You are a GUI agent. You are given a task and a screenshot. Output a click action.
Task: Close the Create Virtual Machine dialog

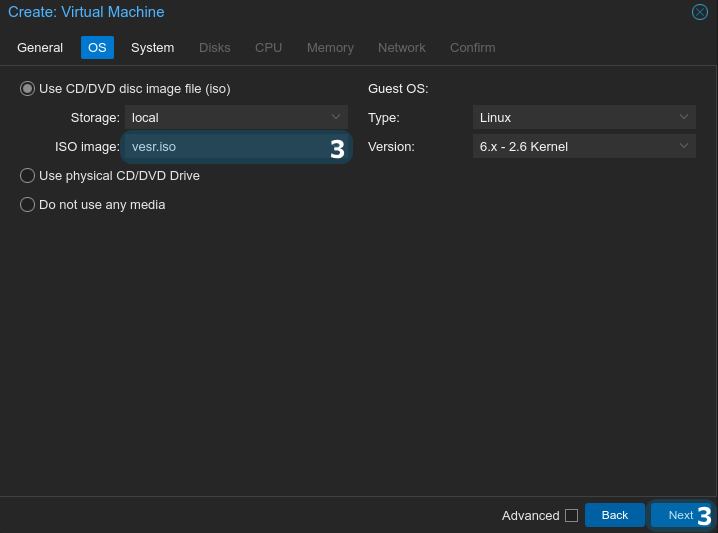[700, 12]
